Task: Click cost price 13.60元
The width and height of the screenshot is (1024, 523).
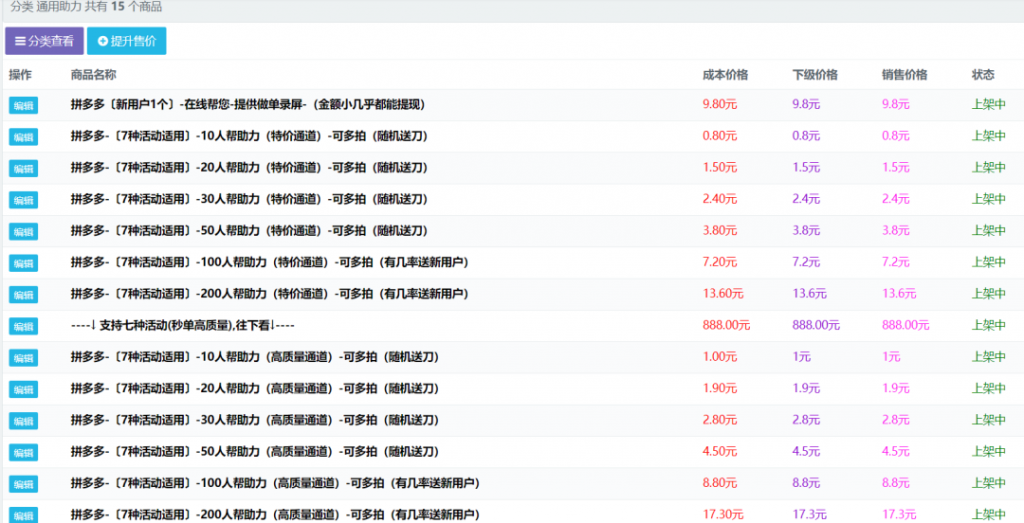Action: tap(723, 294)
